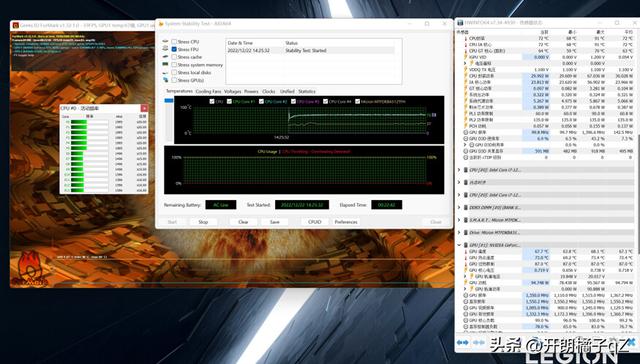This screenshot has width=640, height=364.
Task: Click the disk icon beside Stress local disks
Action: coord(165,73)
